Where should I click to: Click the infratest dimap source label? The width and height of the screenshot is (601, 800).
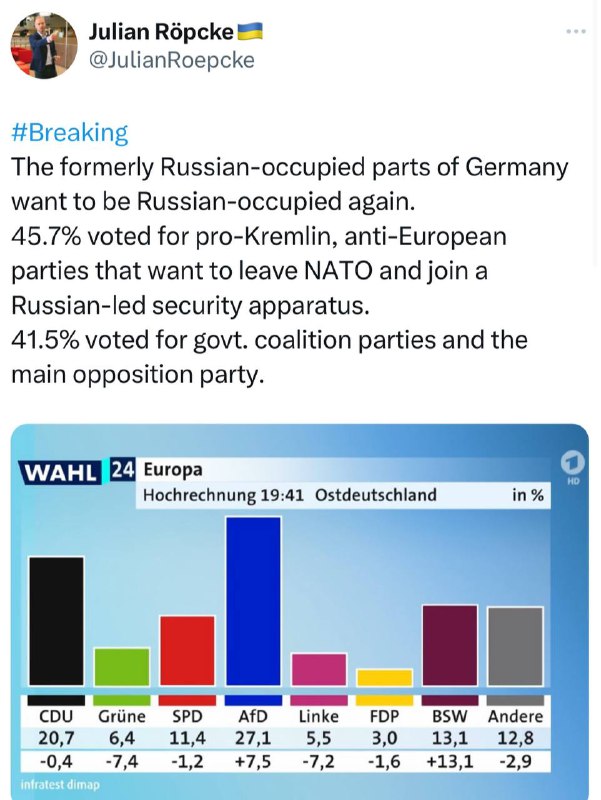click(x=60, y=784)
